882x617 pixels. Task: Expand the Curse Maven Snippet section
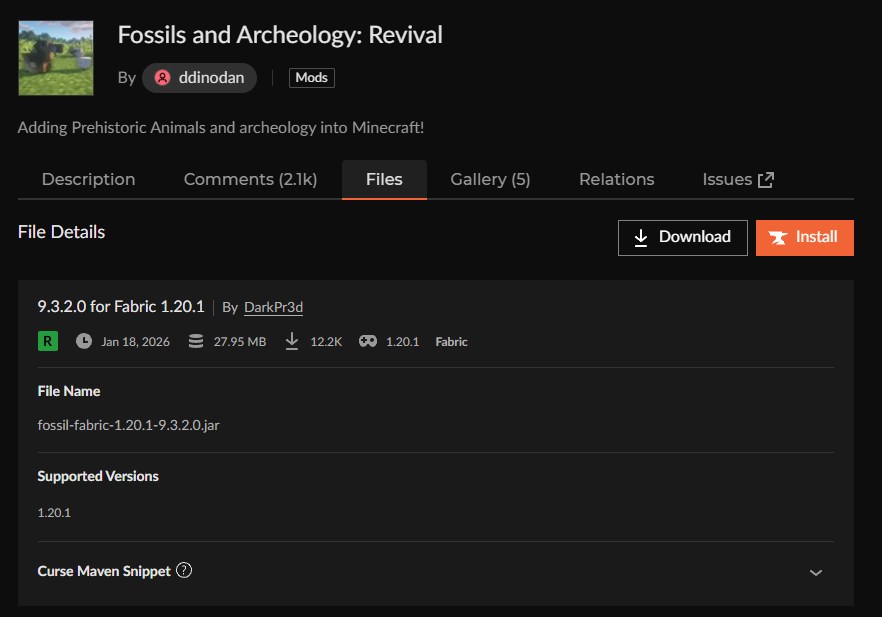tap(815, 572)
